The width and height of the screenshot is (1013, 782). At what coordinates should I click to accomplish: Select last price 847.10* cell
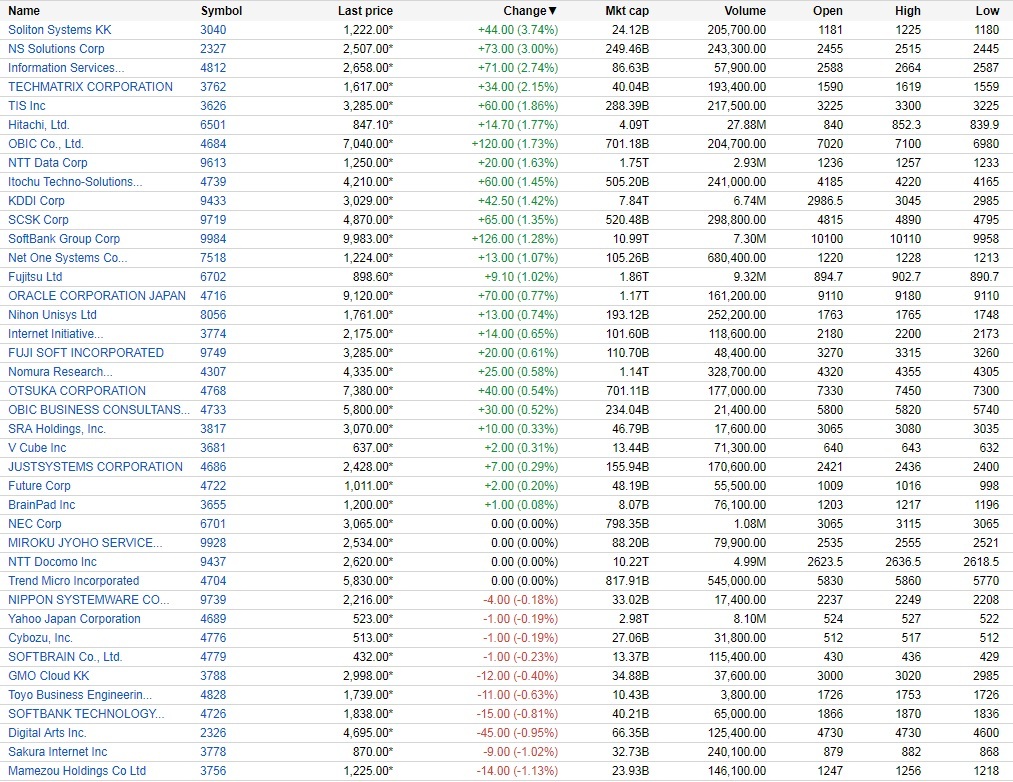(373, 125)
